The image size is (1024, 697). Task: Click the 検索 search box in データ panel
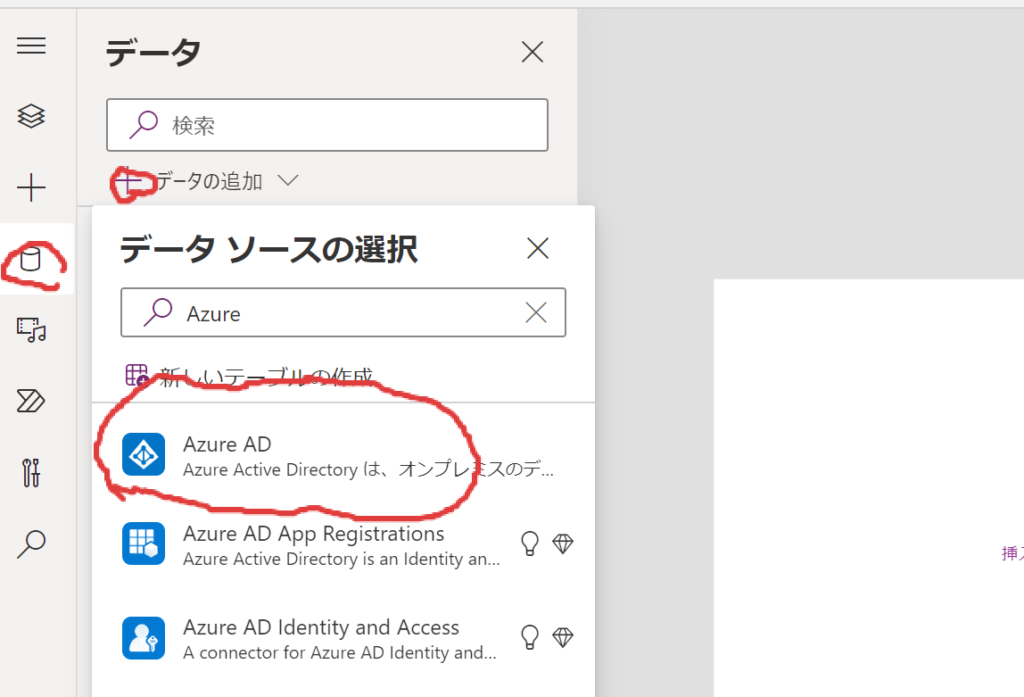[x=327, y=125]
